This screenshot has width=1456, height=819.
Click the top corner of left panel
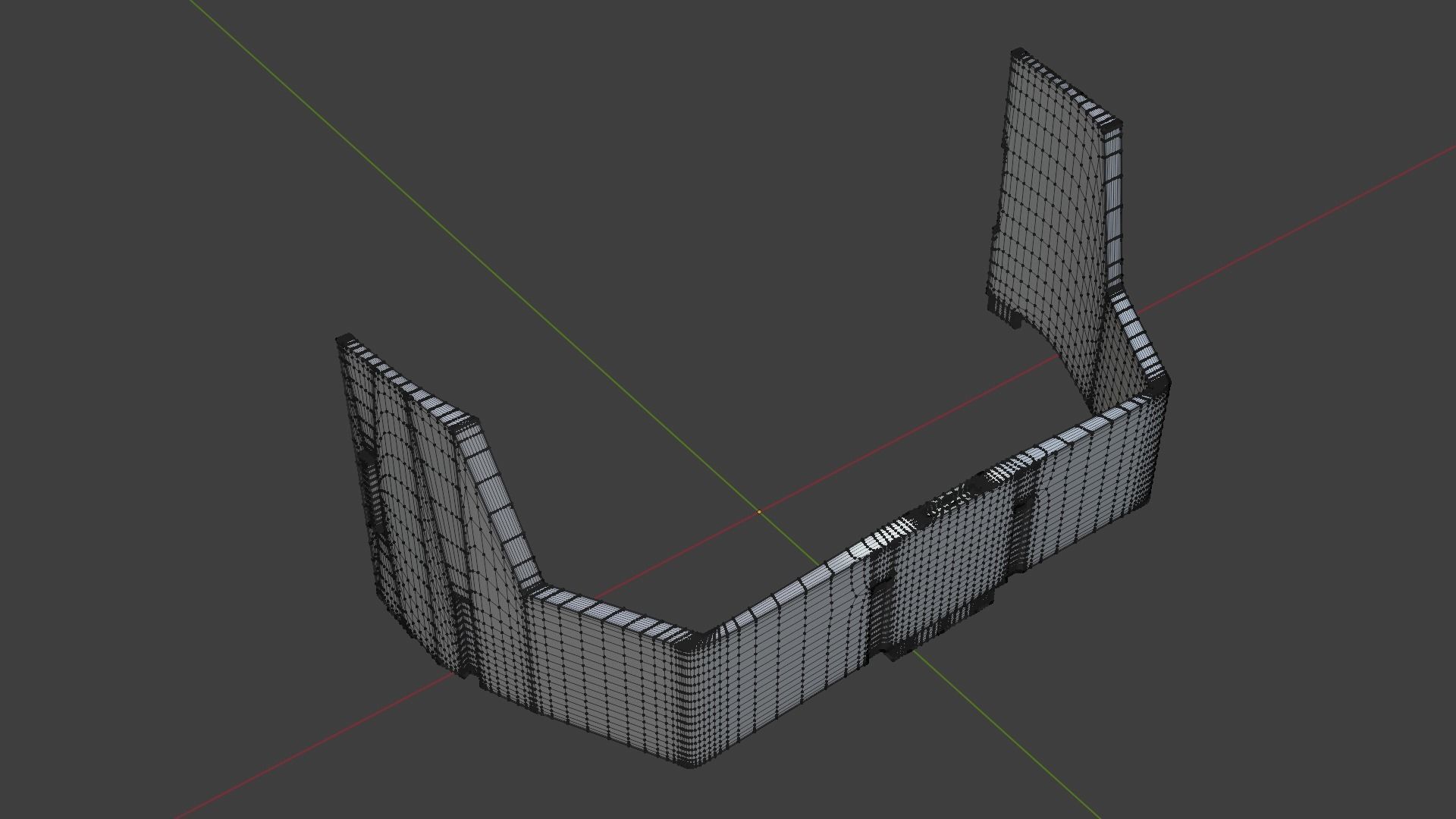(344, 337)
